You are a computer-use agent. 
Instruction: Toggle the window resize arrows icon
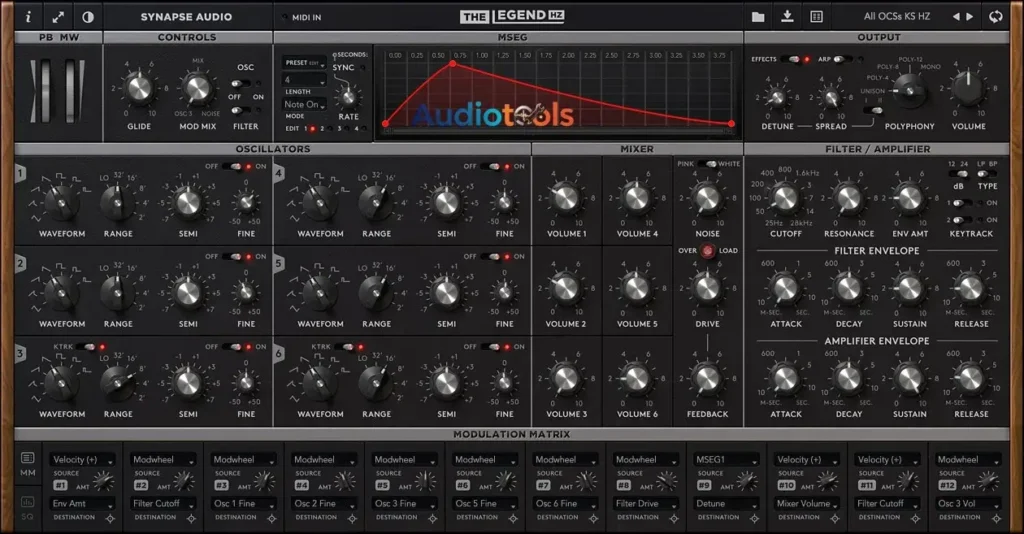(x=58, y=17)
